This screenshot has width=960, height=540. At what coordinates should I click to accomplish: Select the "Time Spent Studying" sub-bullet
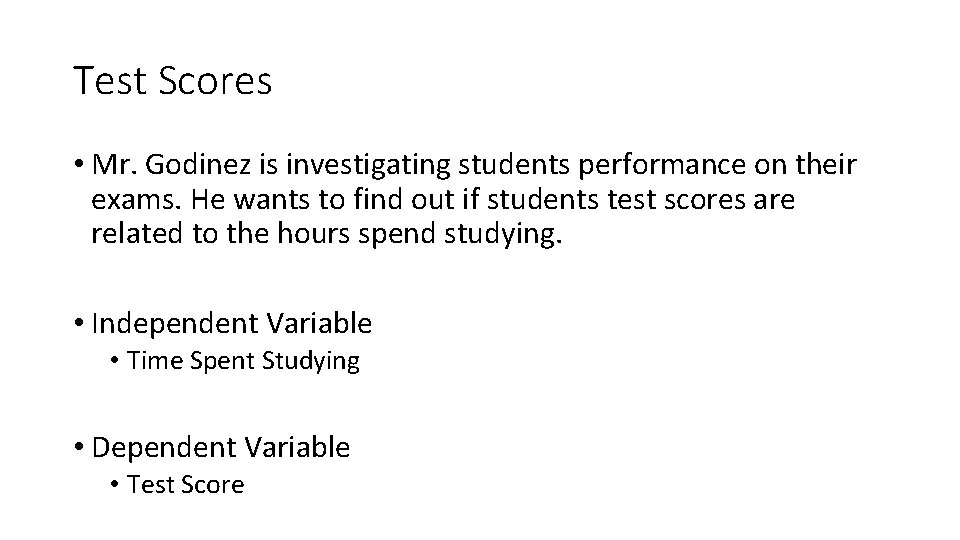tap(243, 361)
